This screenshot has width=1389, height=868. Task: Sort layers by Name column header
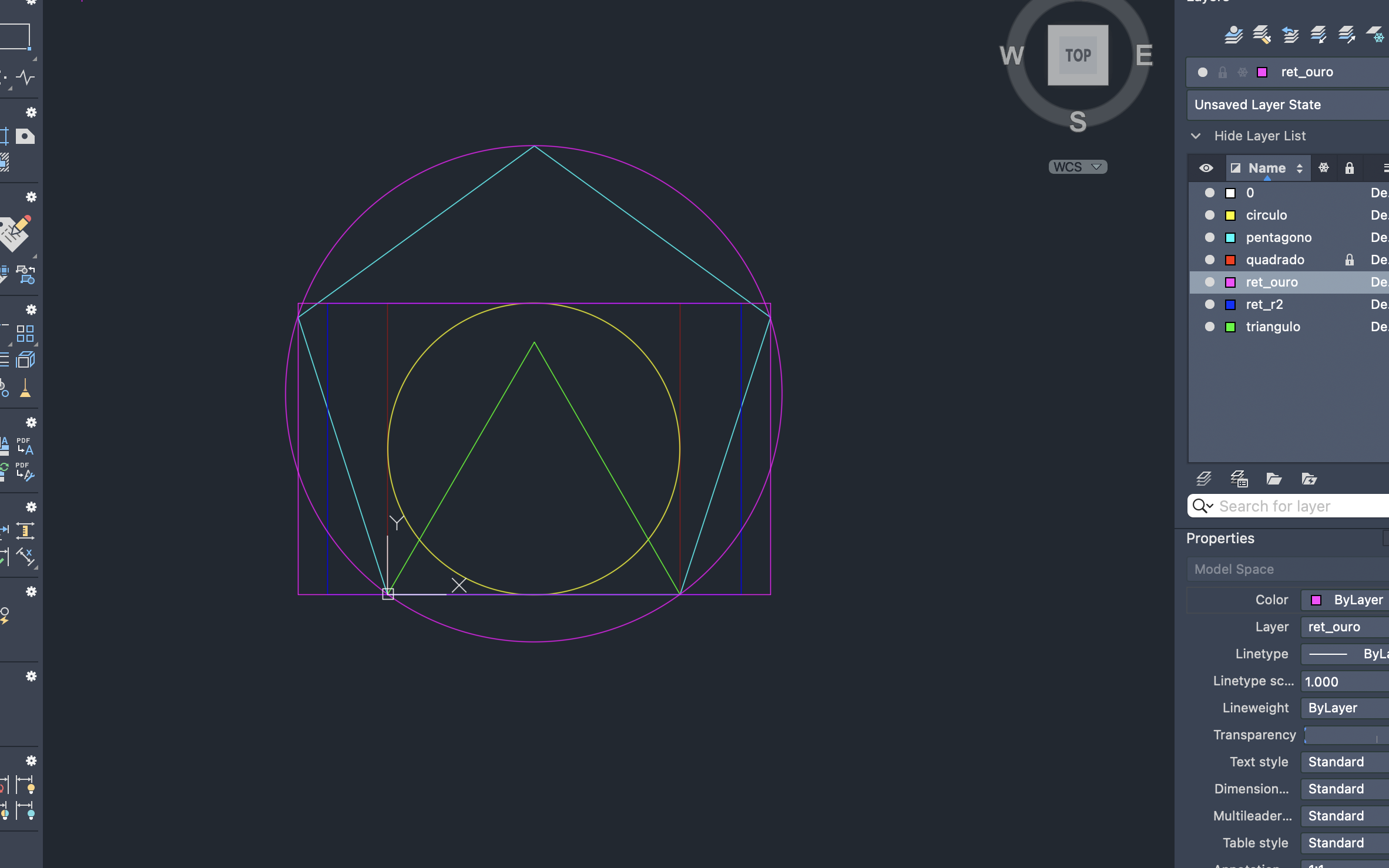pos(1267,168)
